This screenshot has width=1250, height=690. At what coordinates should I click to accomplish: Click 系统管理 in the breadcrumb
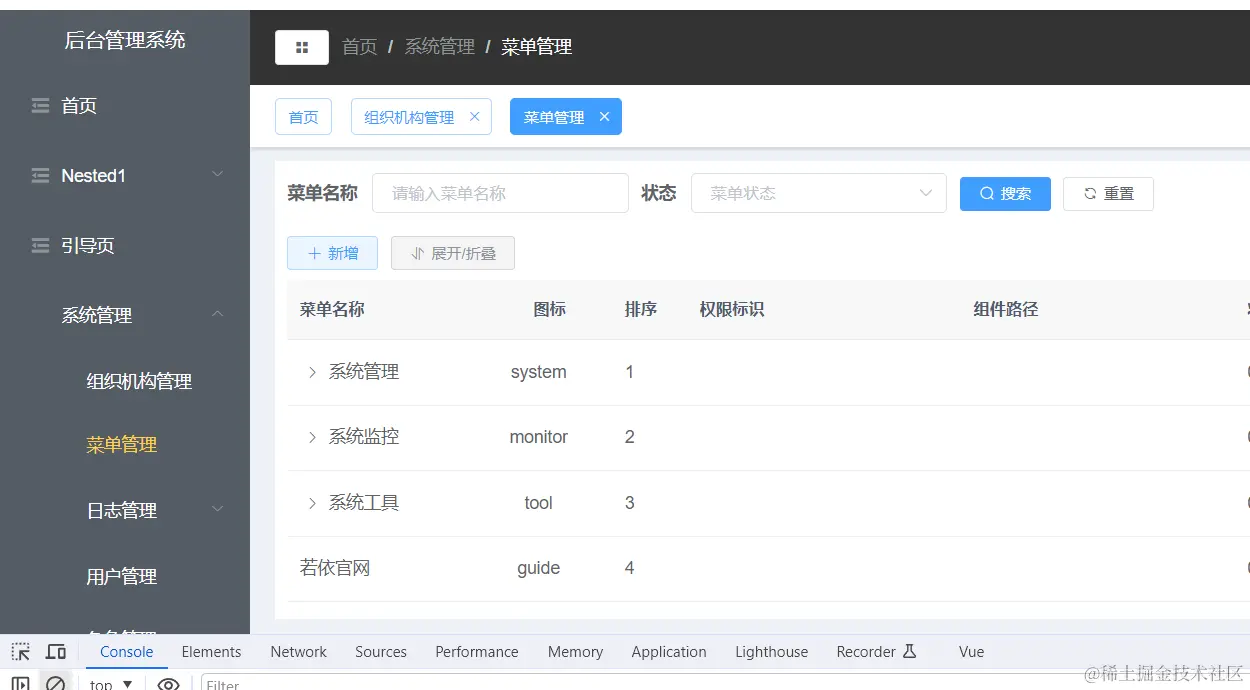[x=439, y=47]
